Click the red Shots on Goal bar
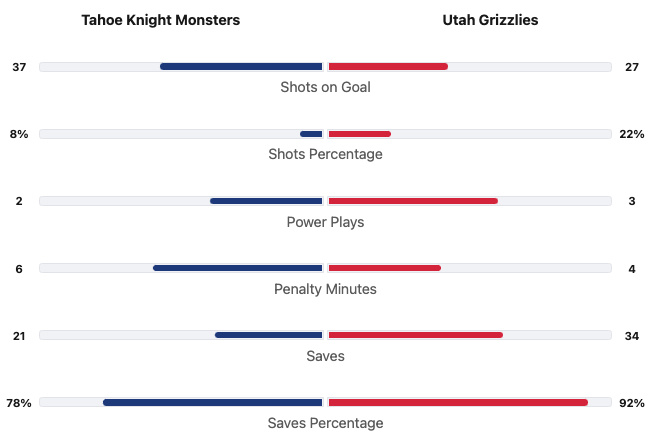Image resolution: width=656 pixels, height=441 pixels. coord(388,67)
